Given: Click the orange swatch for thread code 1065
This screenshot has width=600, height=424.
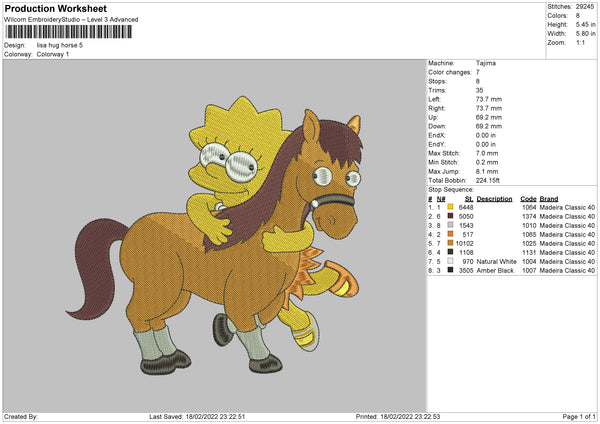Looking at the screenshot, I should [x=450, y=234].
